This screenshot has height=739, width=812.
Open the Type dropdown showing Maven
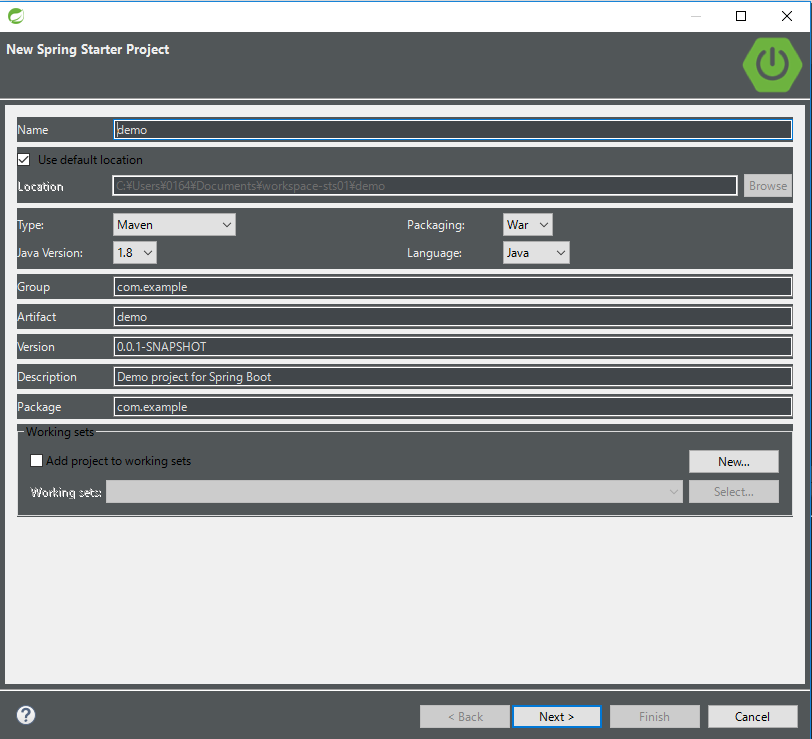[x=174, y=225]
